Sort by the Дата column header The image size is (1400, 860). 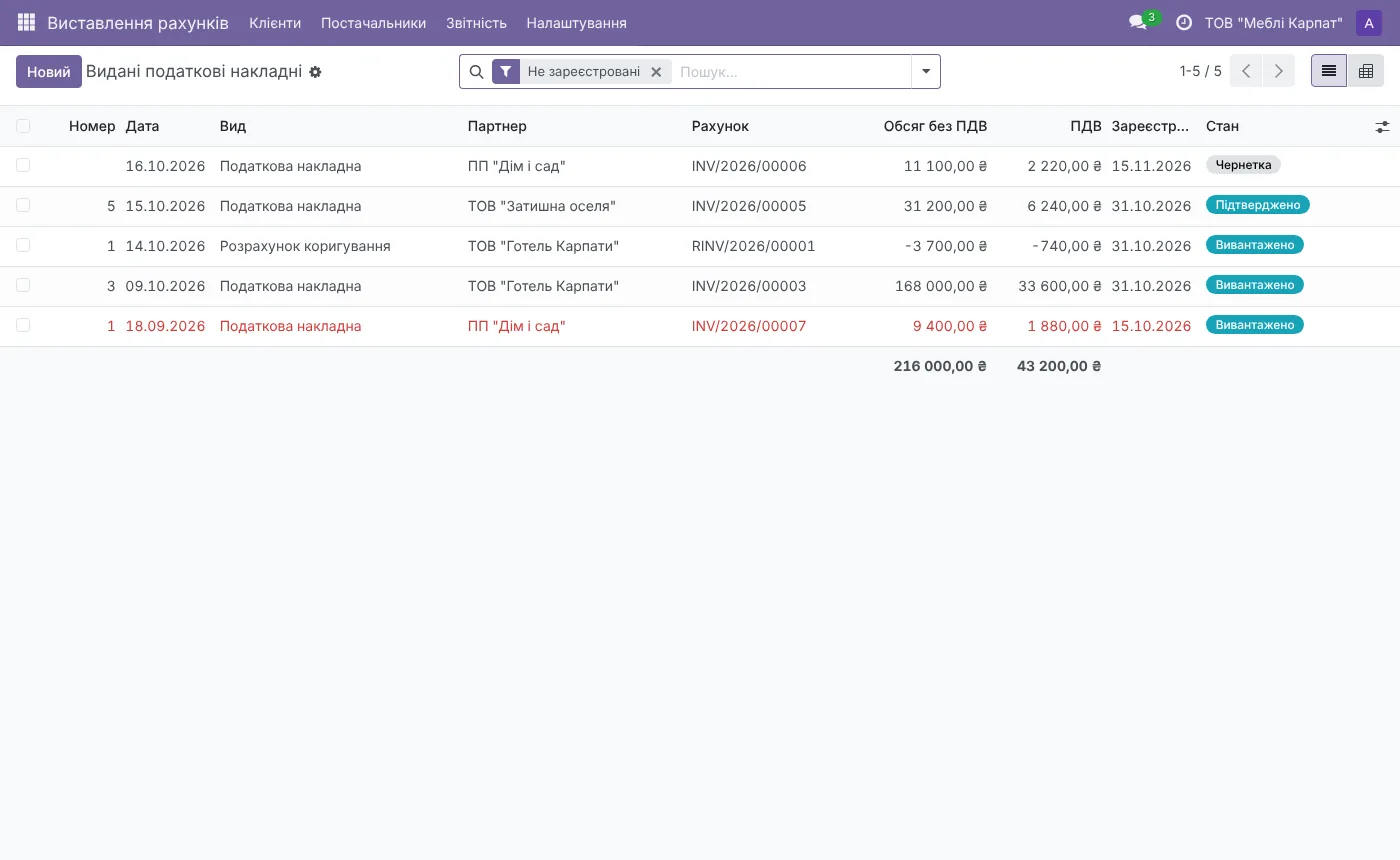click(142, 126)
